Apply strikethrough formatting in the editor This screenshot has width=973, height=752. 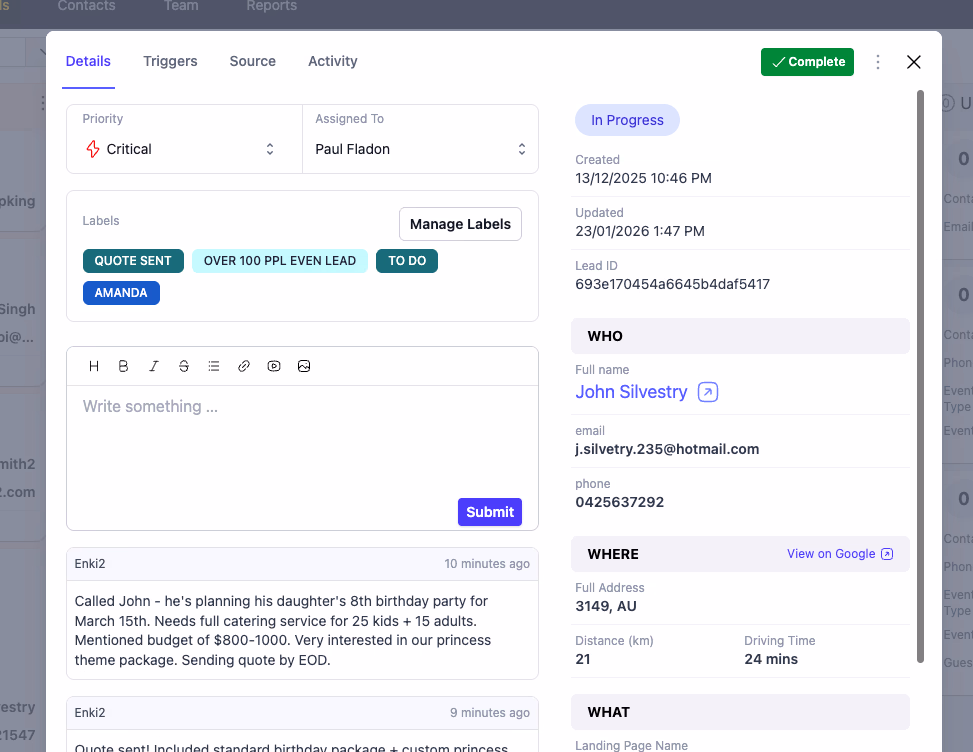(x=183, y=366)
